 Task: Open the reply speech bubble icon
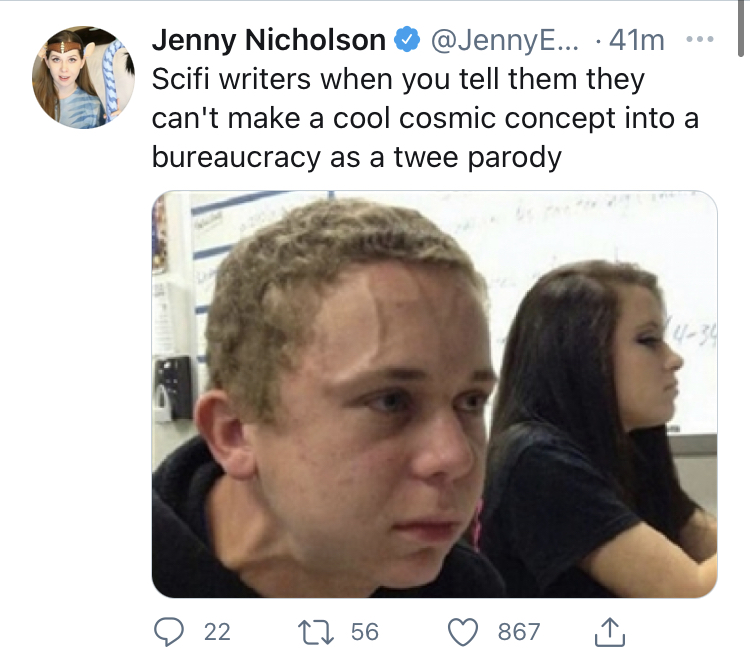point(170,631)
